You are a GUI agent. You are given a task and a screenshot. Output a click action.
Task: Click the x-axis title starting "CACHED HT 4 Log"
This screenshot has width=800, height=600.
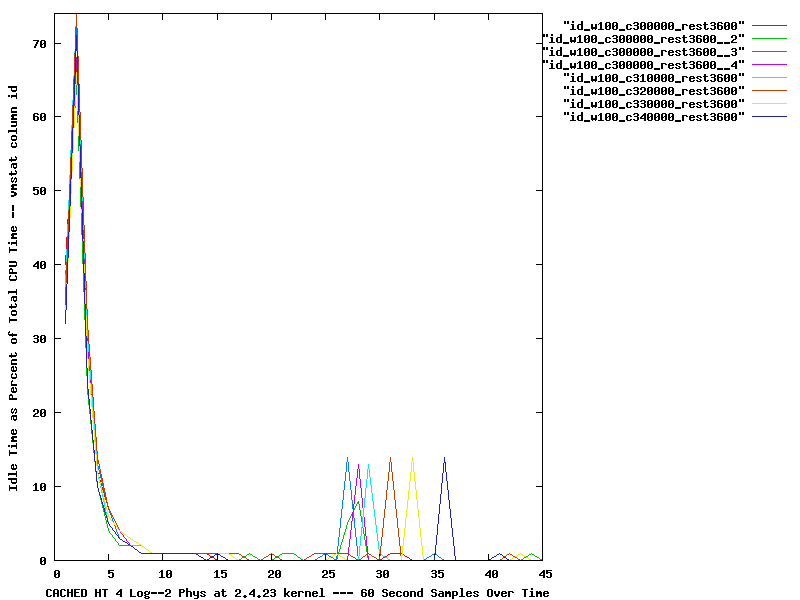pyautogui.click(x=297, y=593)
